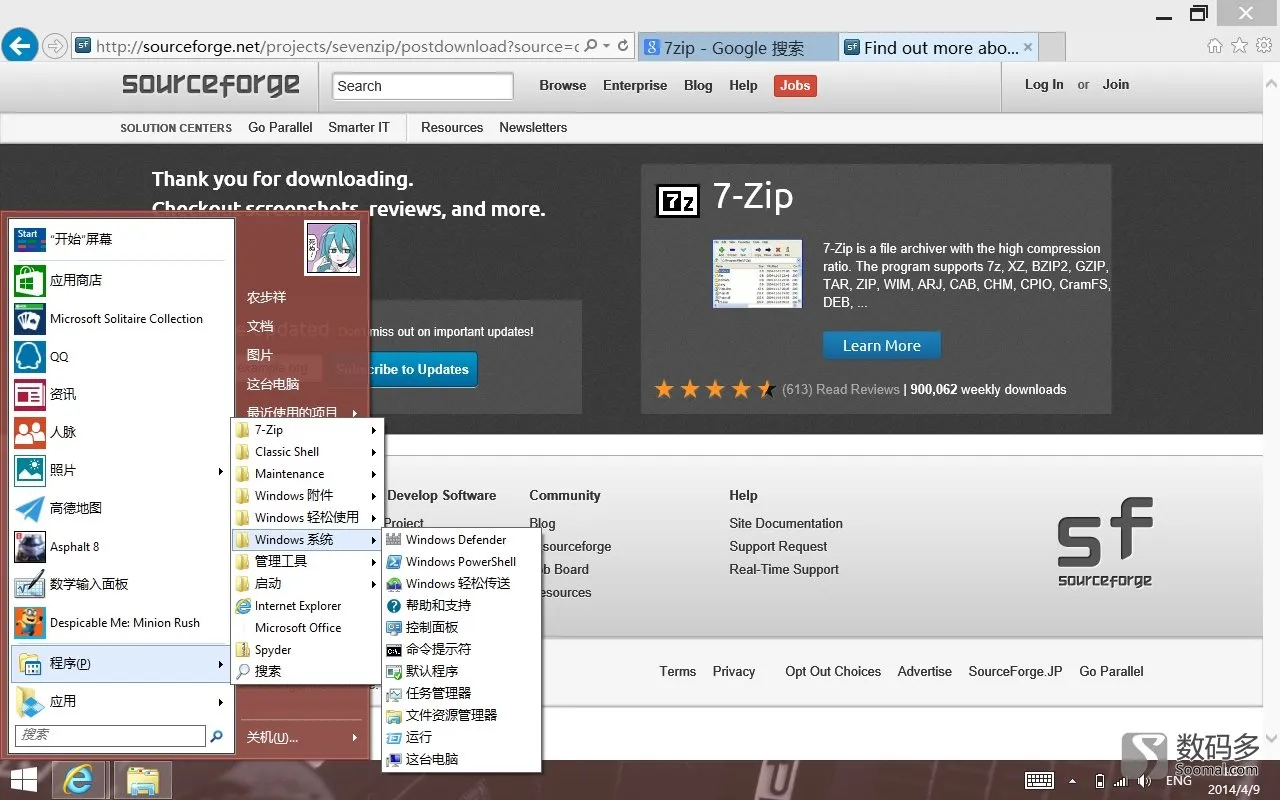This screenshot has width=1280, height=800.
Task: Click Internet Explorer taskbar icon
Action: [x=79, y=779]
